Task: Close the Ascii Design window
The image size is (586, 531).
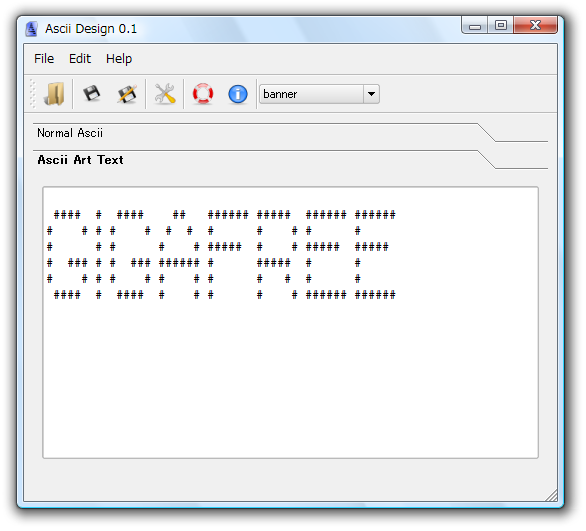Action: point(536,25)
